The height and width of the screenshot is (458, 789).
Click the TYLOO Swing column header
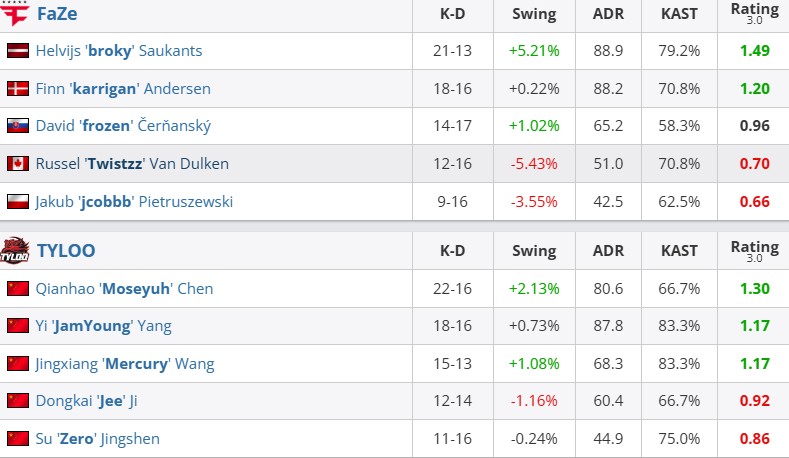(x=534, y=250)
